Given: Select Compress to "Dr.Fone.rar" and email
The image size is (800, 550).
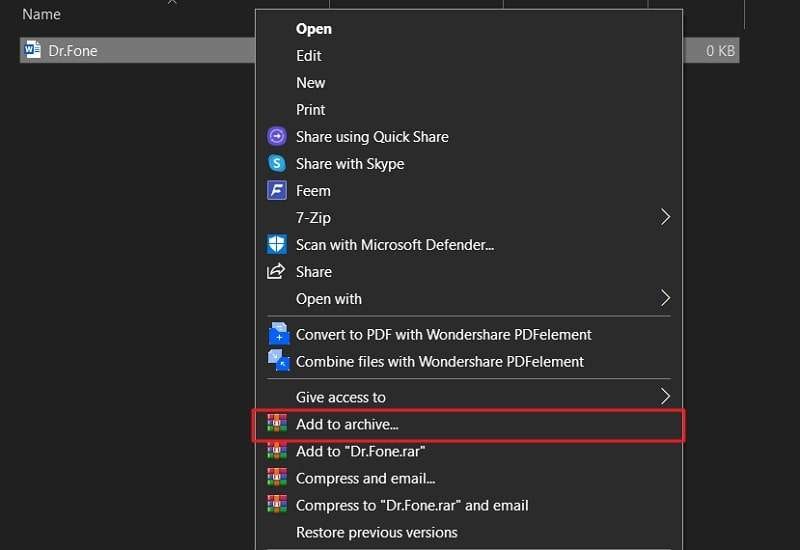Looking at the screenshot, I should (412, 505).
